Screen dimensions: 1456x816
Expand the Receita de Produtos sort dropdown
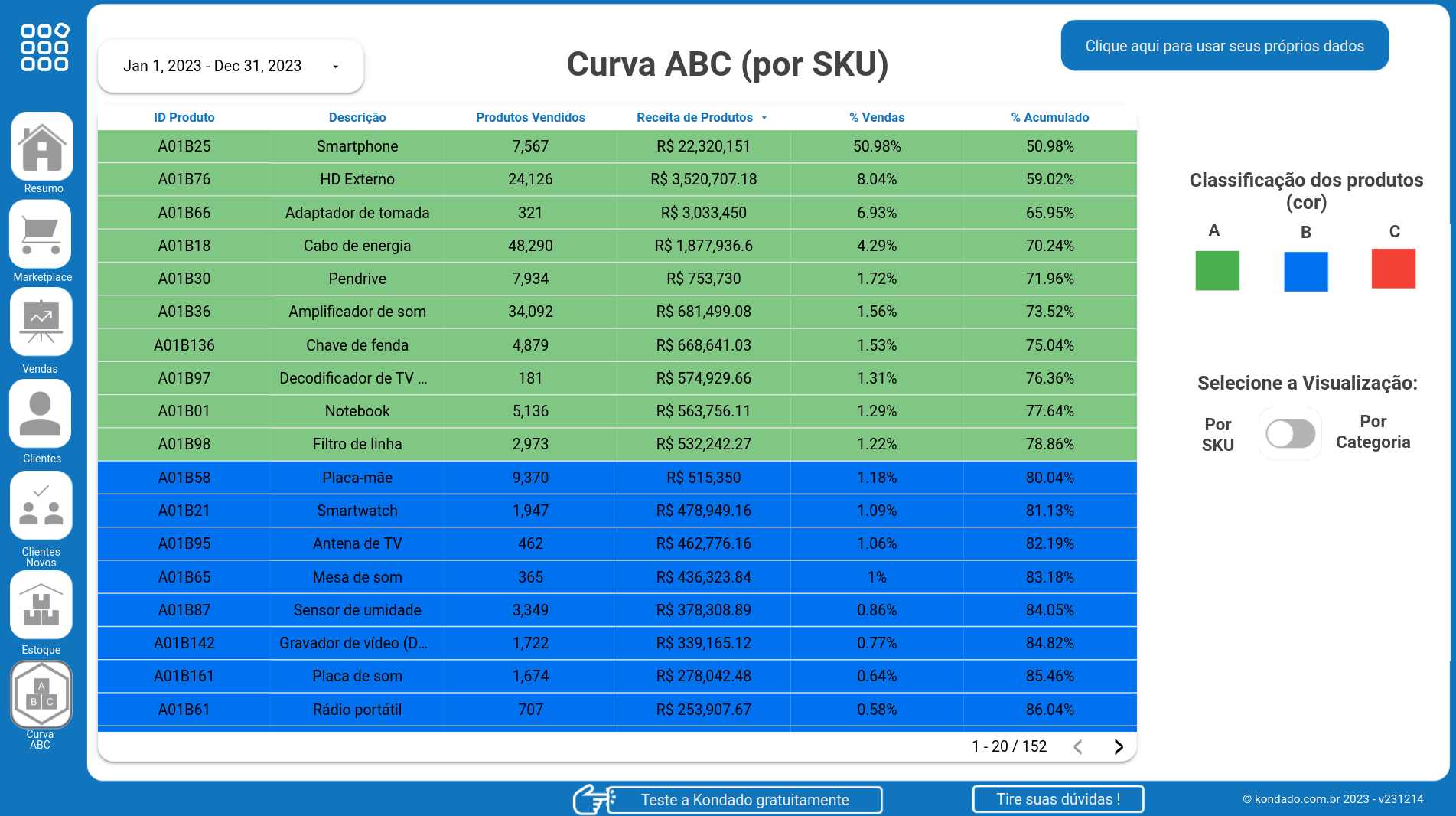pyautogui.click(x=764, y=118)
